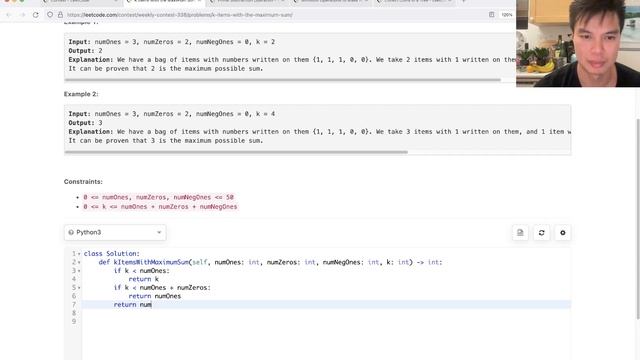This screenshot has height=360, width=640.
Task: Click the browser back arrow
Action: (x=8, y=15)
